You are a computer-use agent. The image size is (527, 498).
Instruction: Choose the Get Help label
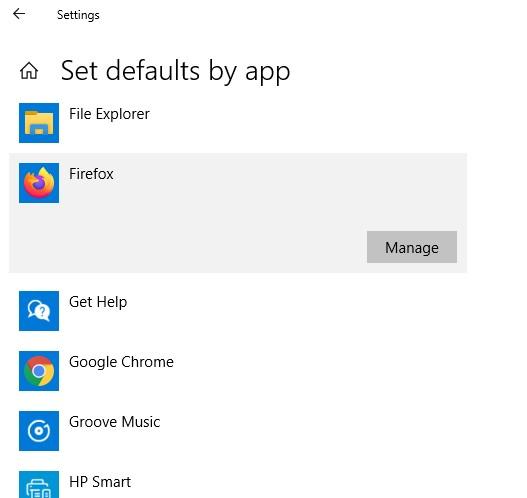98,302
